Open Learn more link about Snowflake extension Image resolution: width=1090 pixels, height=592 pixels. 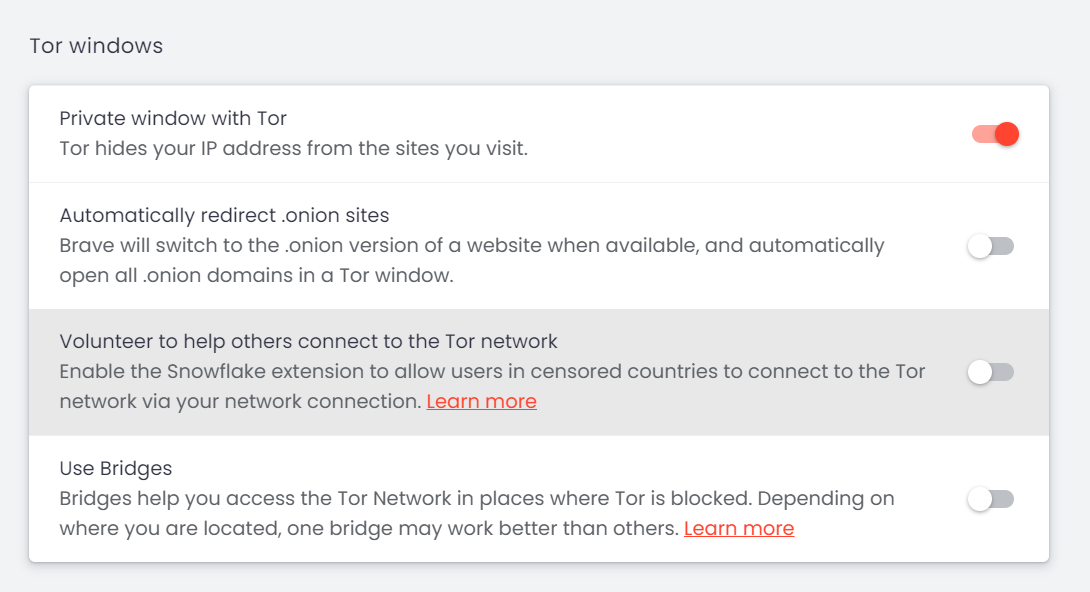coord(481,402)
